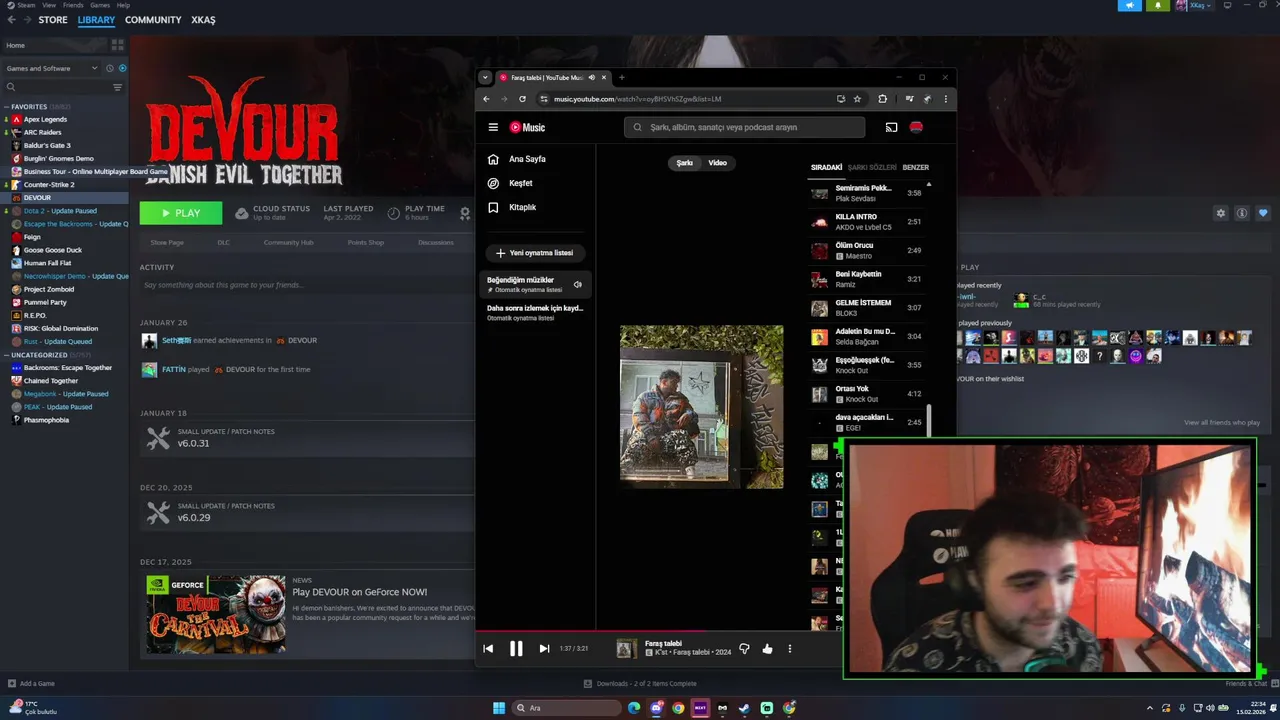The width and height of the screenshot is (1280, 720).
Task: Select the SIRADAKİ tab
Action: pos(826,167)
